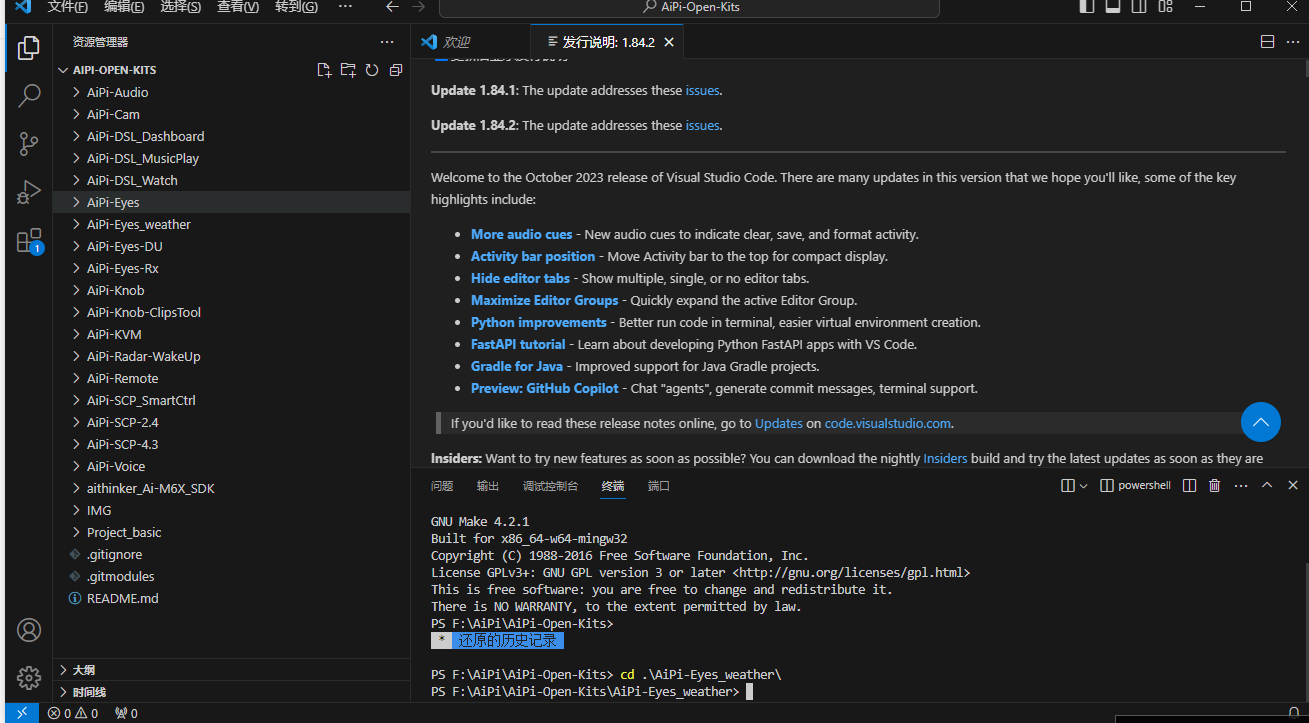Open the FastAPI tutorial link
This screenshot has height=723, width=1309.
coord(518,344)
